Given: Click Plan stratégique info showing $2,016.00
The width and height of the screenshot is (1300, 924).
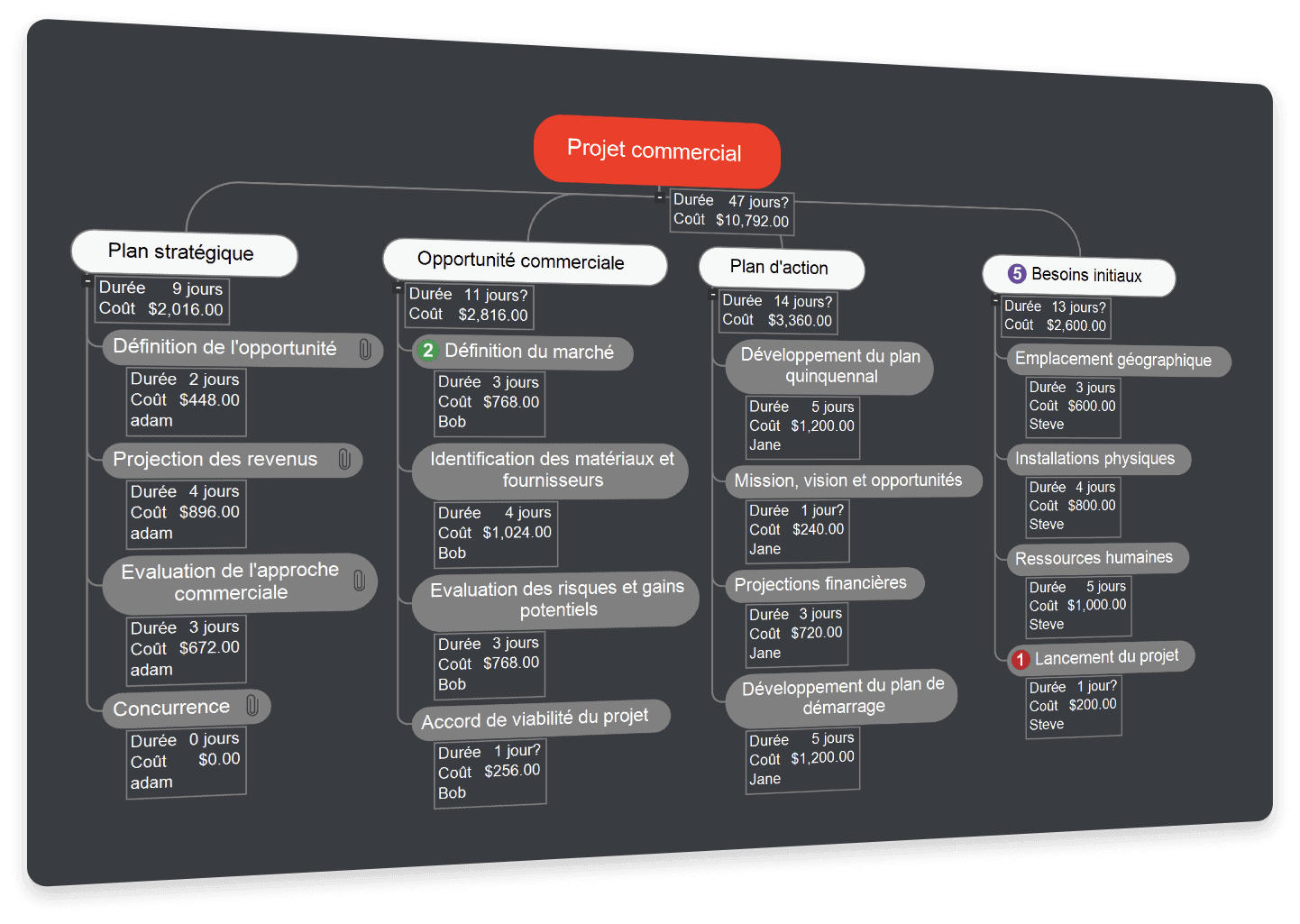Looking at the screenshot, I should click(162, 300).
